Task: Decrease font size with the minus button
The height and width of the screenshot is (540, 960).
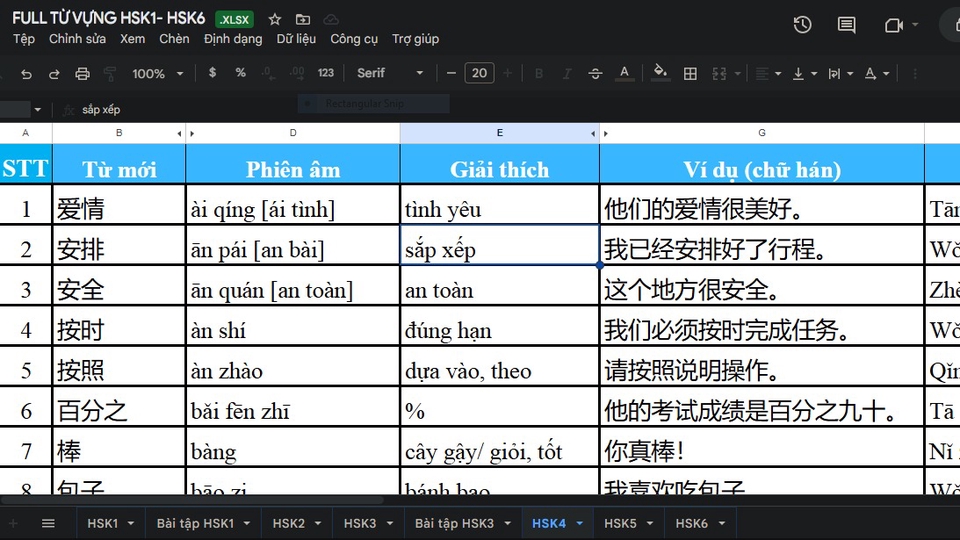Action: pyautogui.click(x=452, y=73)
